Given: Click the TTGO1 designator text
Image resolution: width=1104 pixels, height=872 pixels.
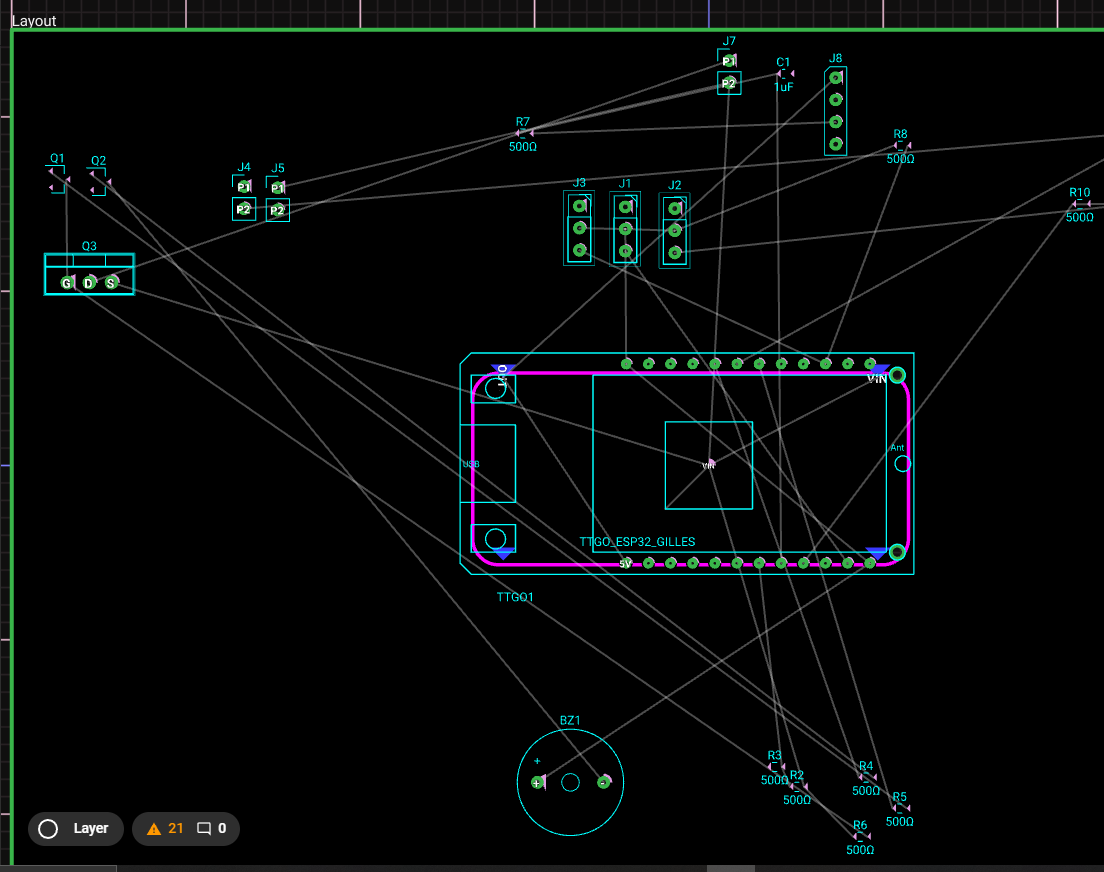Looking at the screenshot, I should [x=515, y=597].
